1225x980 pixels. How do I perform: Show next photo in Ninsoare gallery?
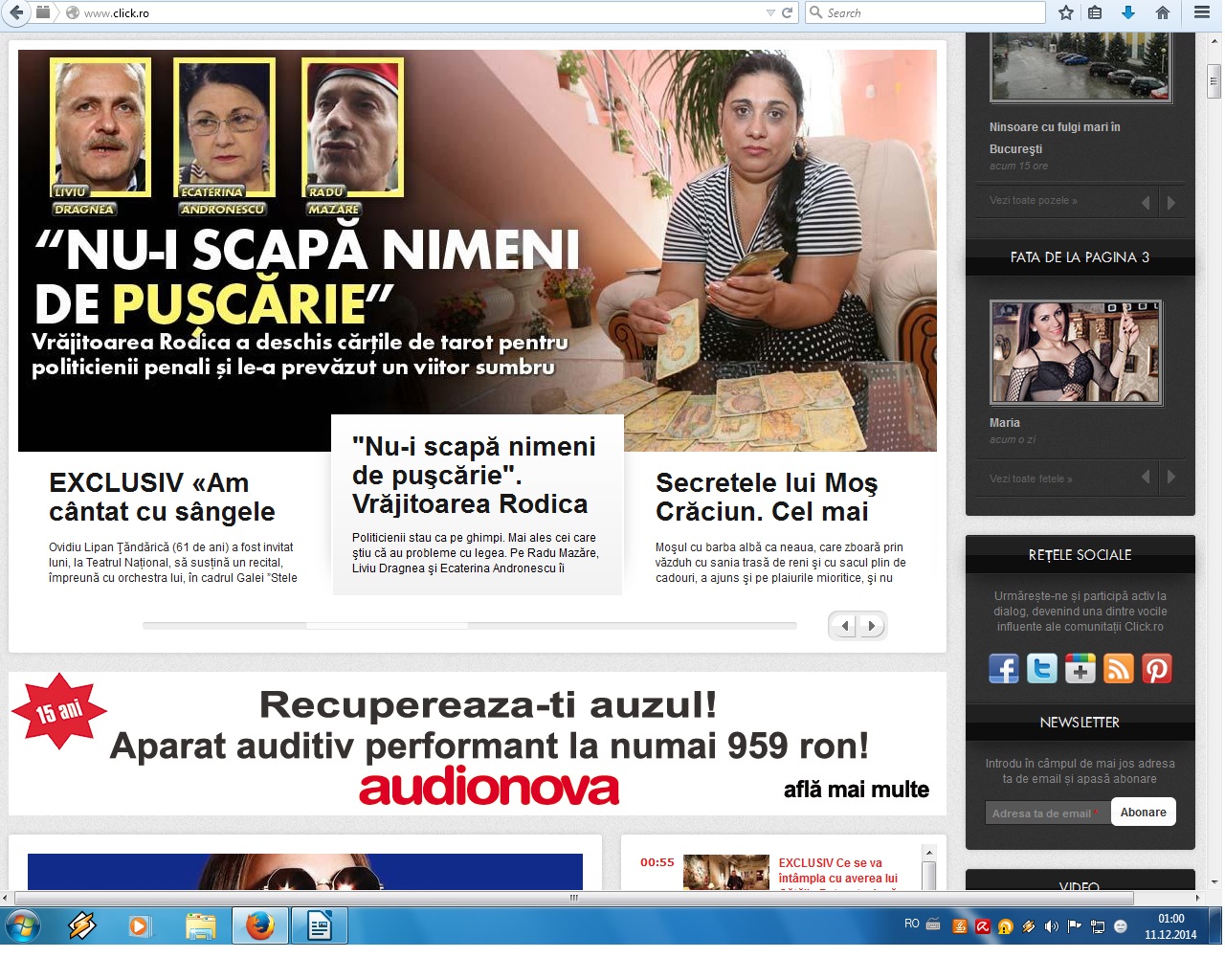1171,202
